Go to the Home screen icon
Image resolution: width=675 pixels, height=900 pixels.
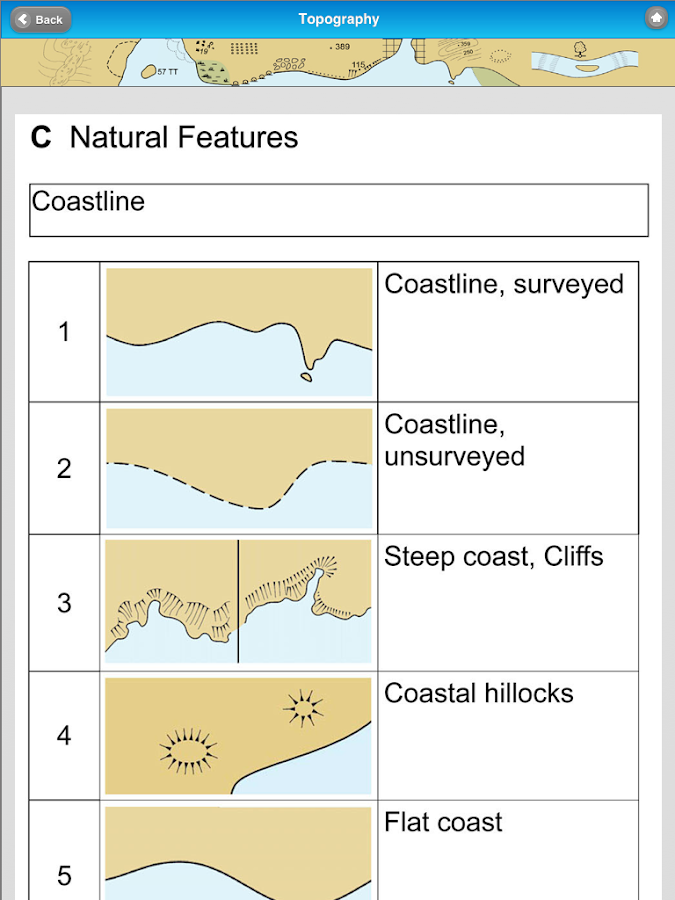(x=656, y=19)
